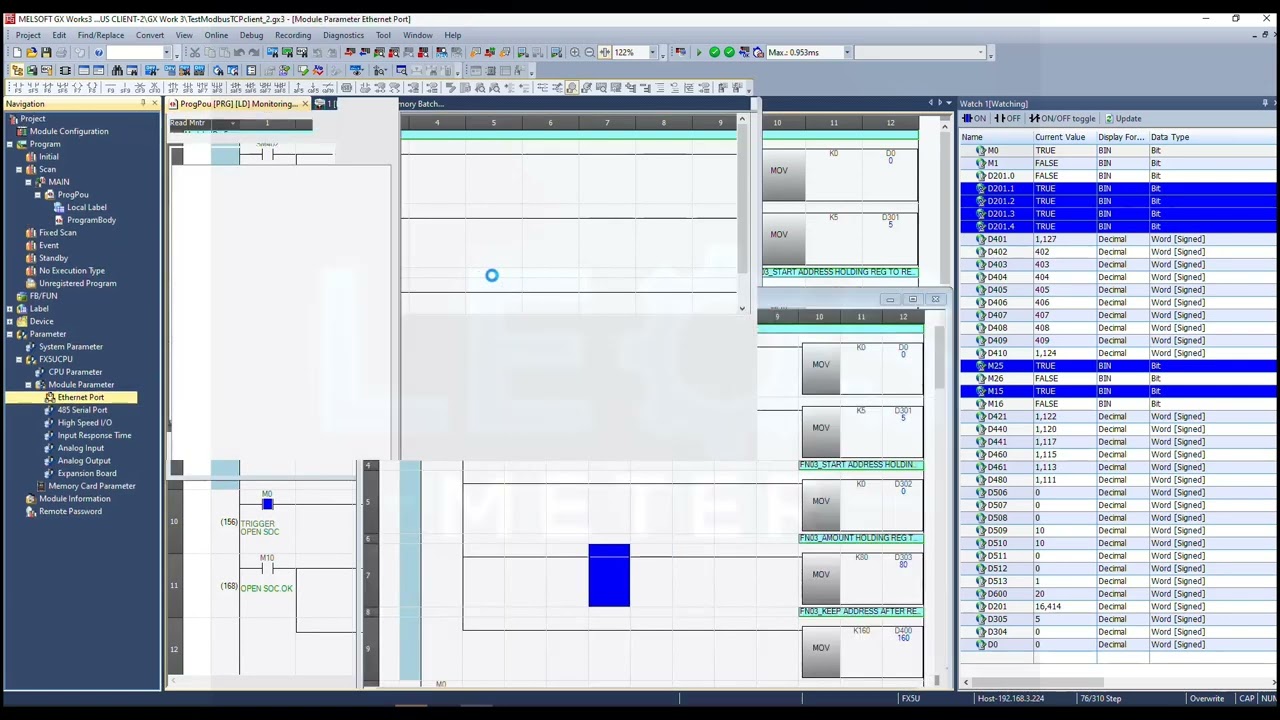This screenshot has height=720, width=1280.
Task: Toggle the M0 contact in ladder rung 10
Action: click(x=267, y=504)
